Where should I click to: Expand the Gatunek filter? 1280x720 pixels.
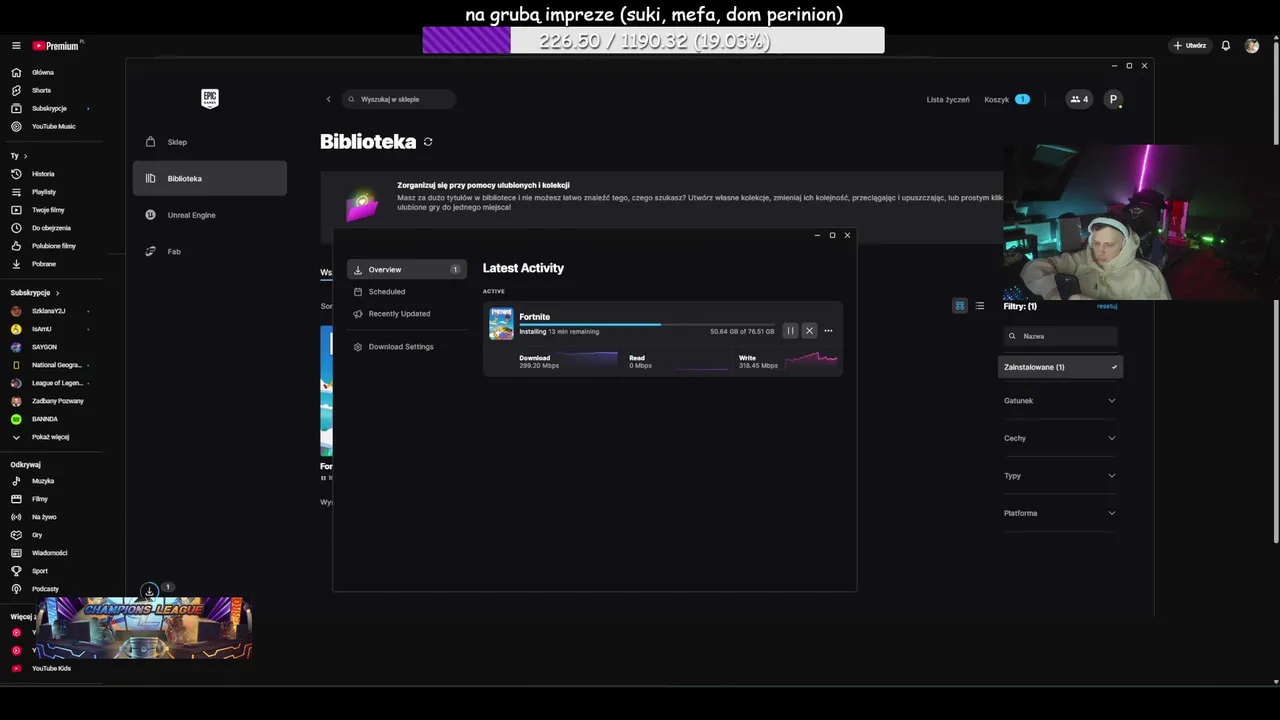tap(1060, 401)
